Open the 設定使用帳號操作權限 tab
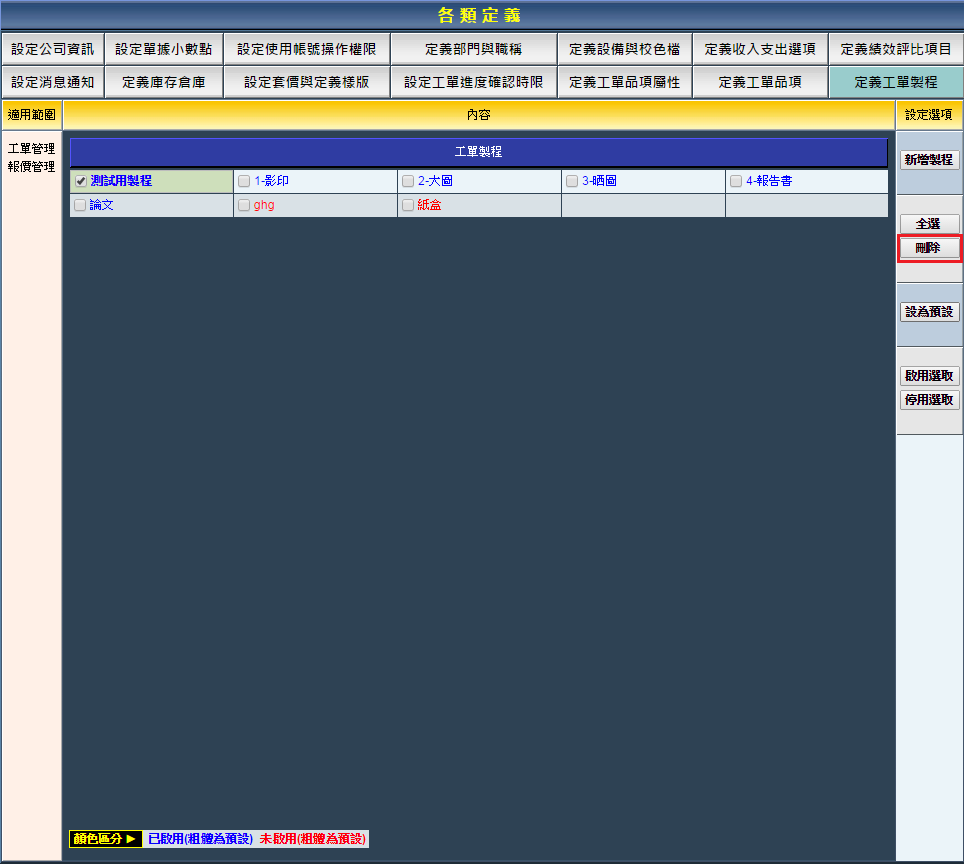Image resolution: width=964 pixels, height=864 pixels. (306, 49)
